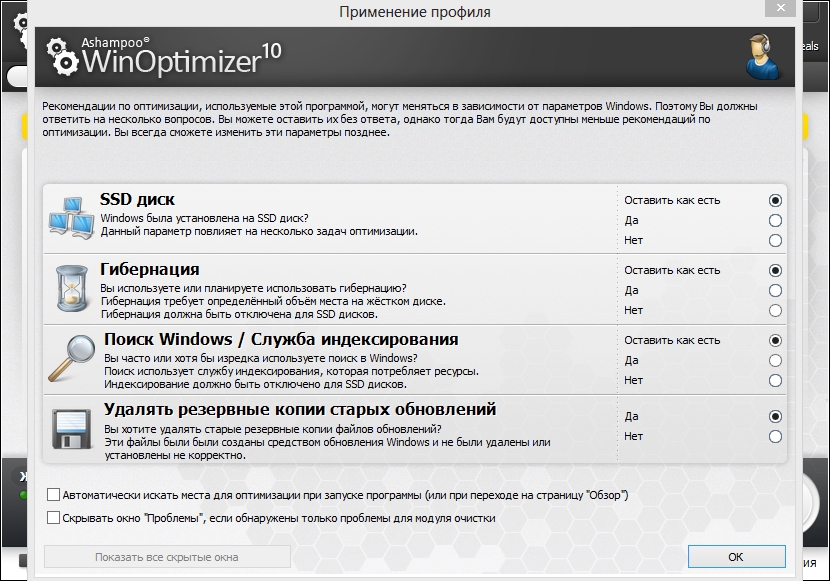This screenshot has width=830, height=581.
Task: Select 'Да' for Гибернация
Action: (775, 290)
